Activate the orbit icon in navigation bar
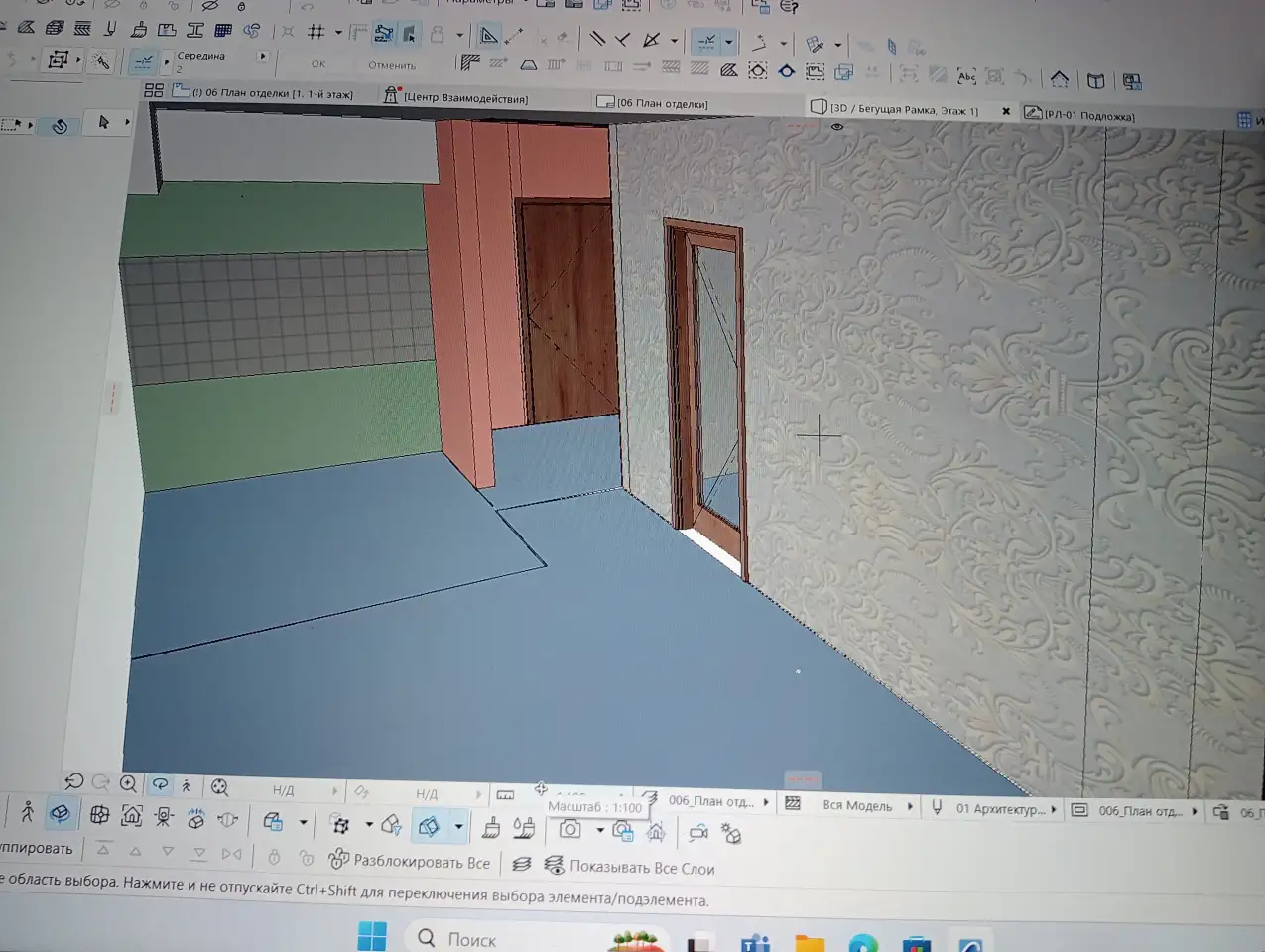Screen dimensions: 1265x952 point(160,785)
